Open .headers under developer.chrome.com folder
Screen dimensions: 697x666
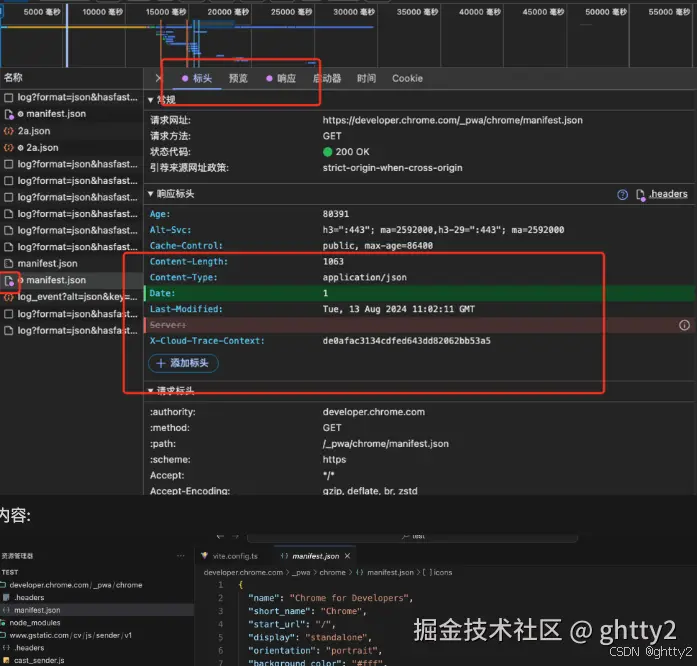coord(29,598)
